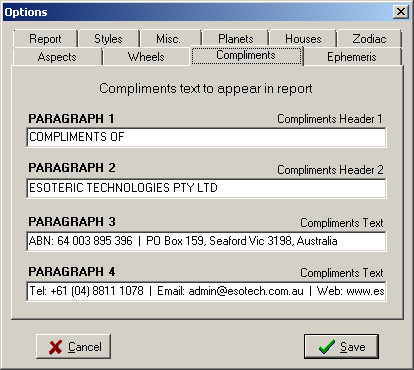Click the Compliments tab
The image size is (414, 370).
tap(246, 55)
